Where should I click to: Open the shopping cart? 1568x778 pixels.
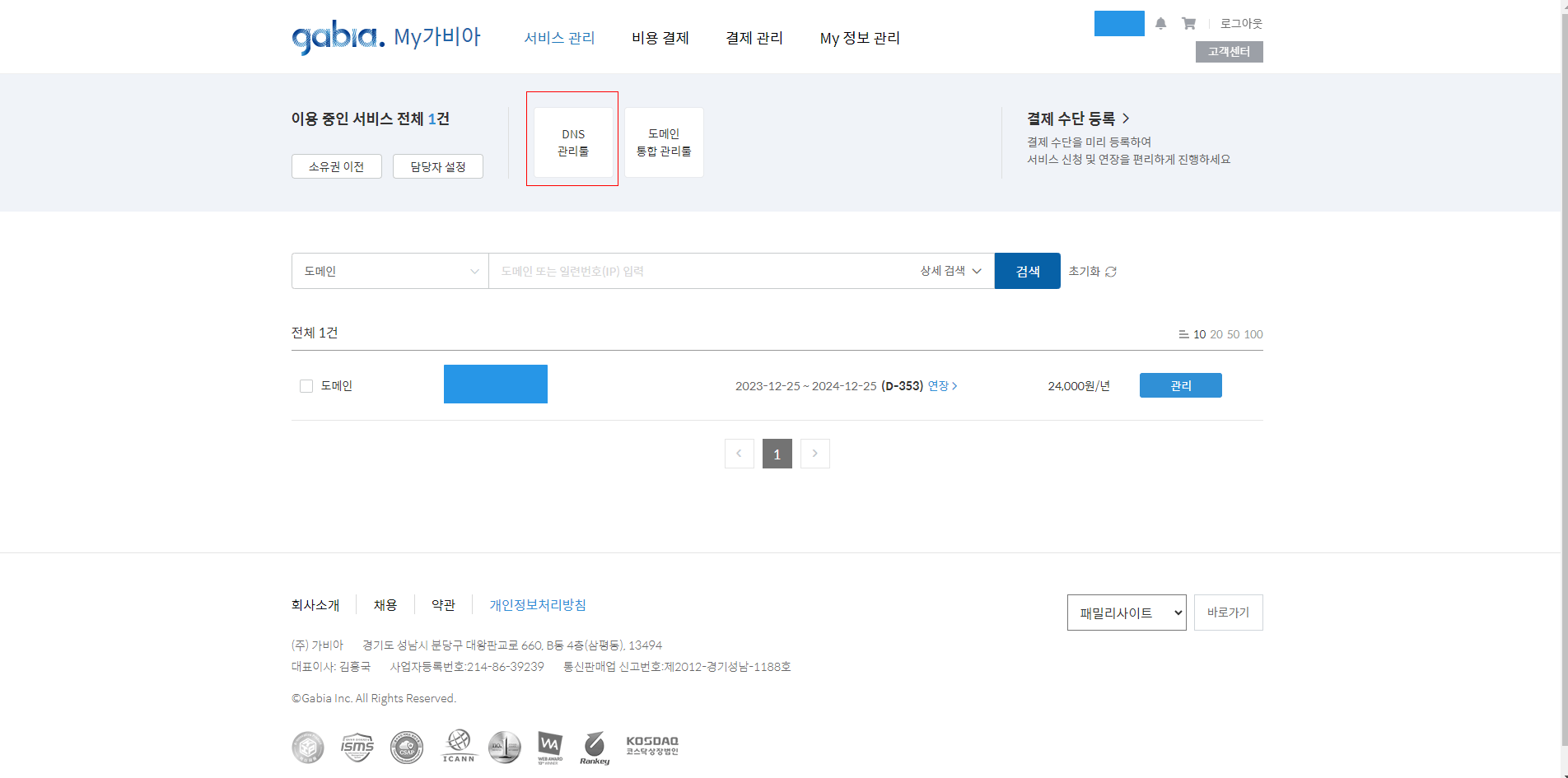click(x=1188, y=23)
